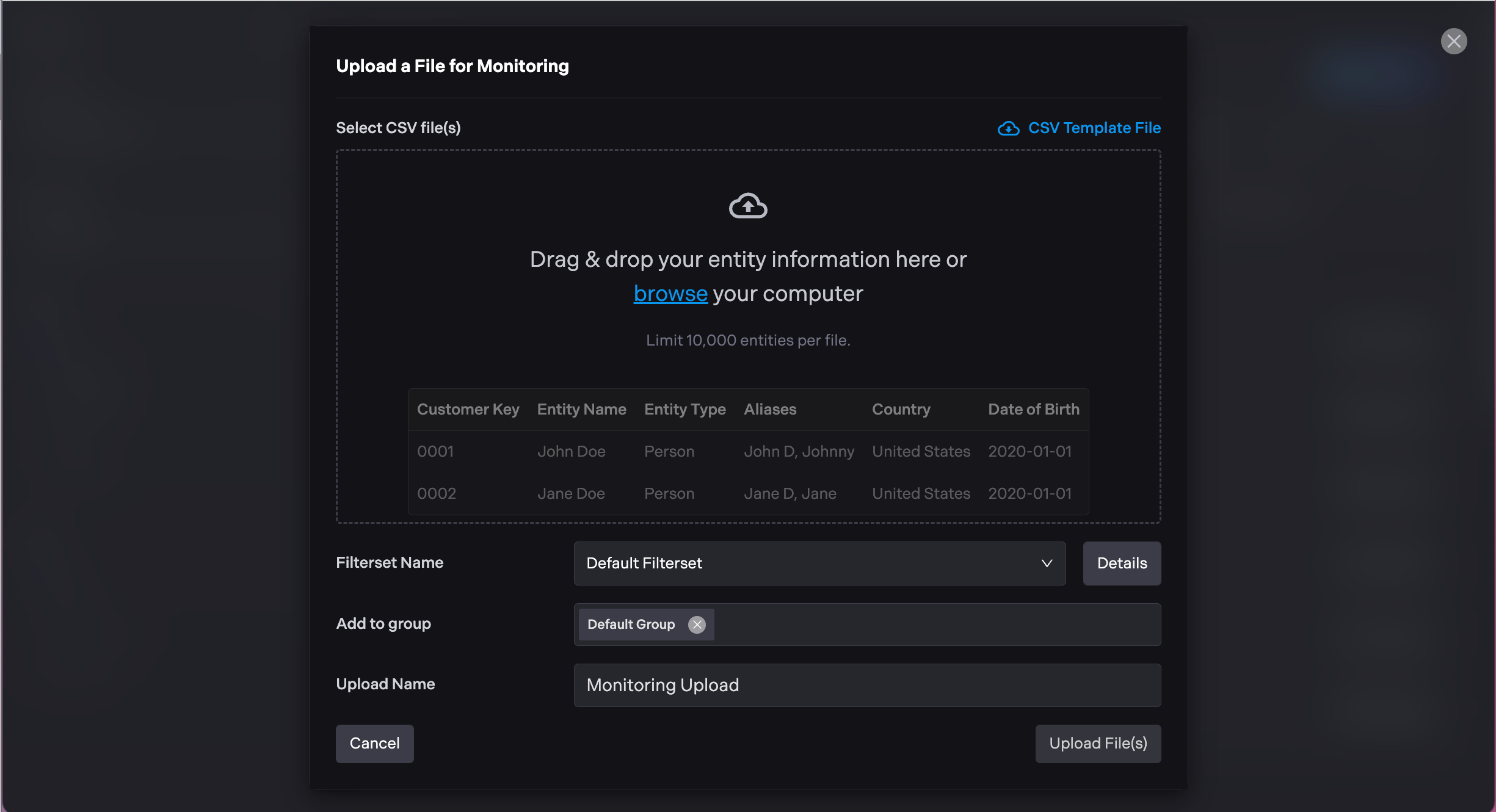The image size is (1496, 812).
Task: Click the Cancel button
Action: (374, 743)
